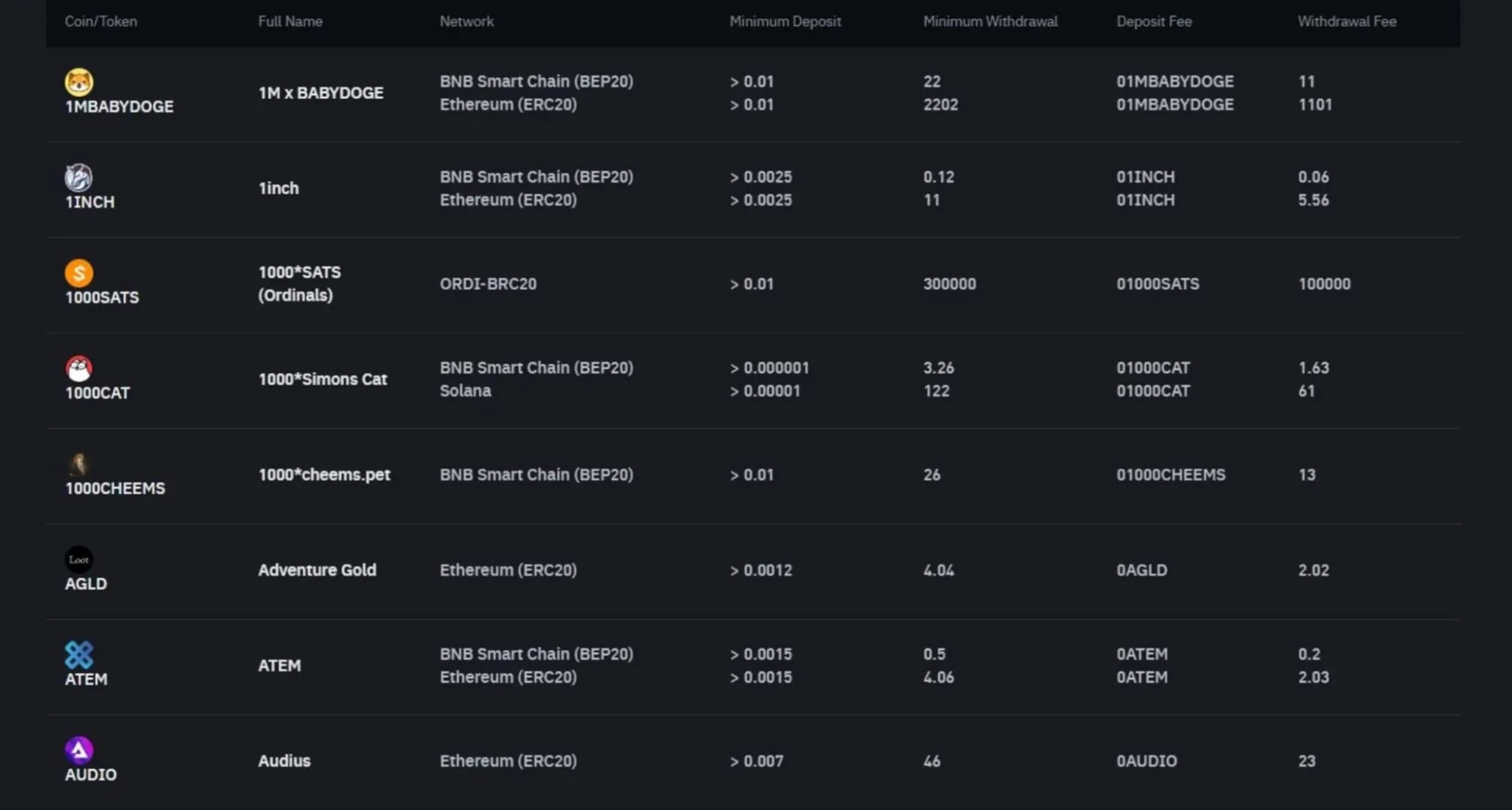Click BNB Smart Chain network in 1000CHEEMS row
Viewport: 1512px width, 810px height.
(536, 474)
